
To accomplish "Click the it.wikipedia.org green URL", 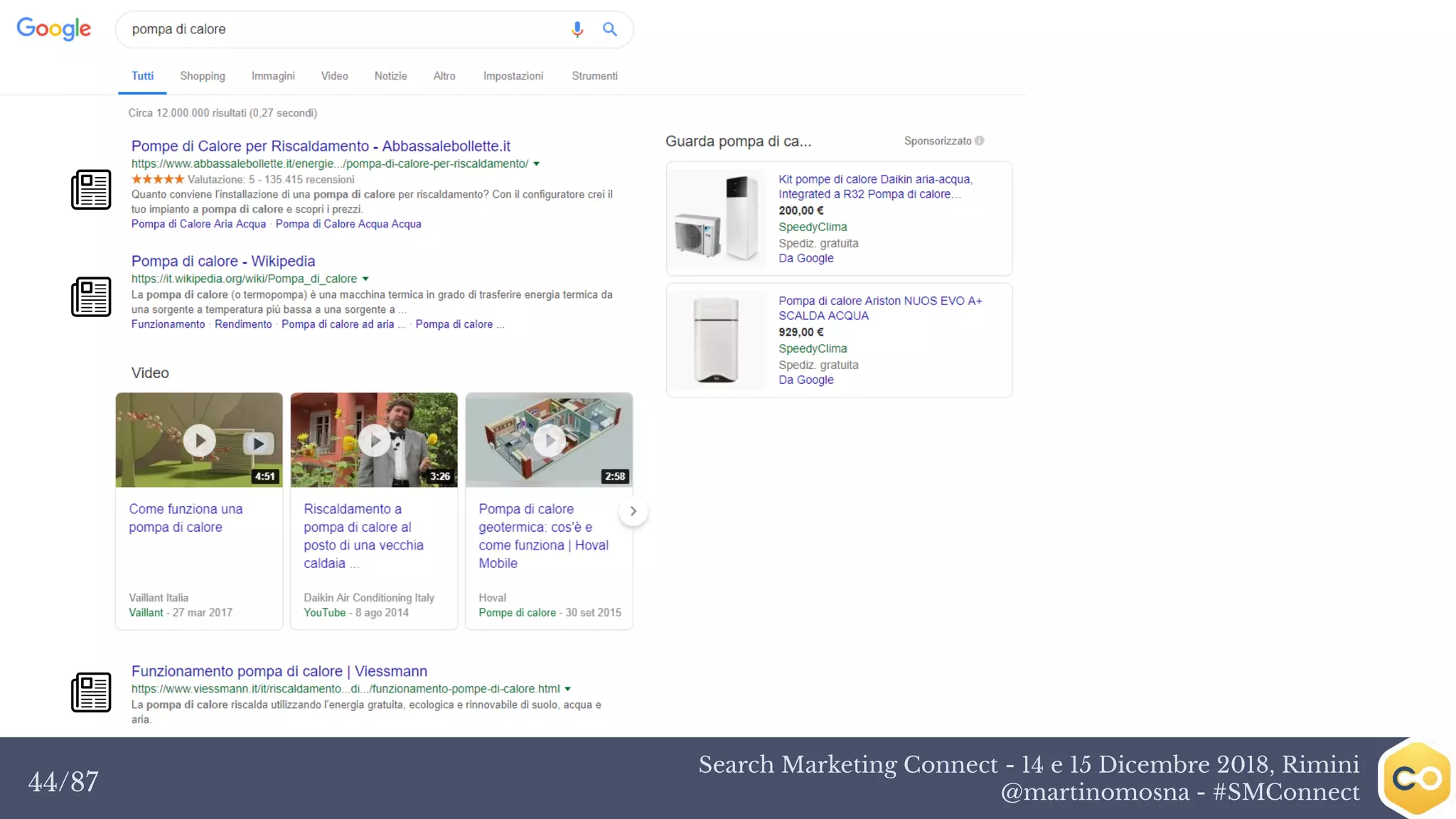I will [244, 279].
